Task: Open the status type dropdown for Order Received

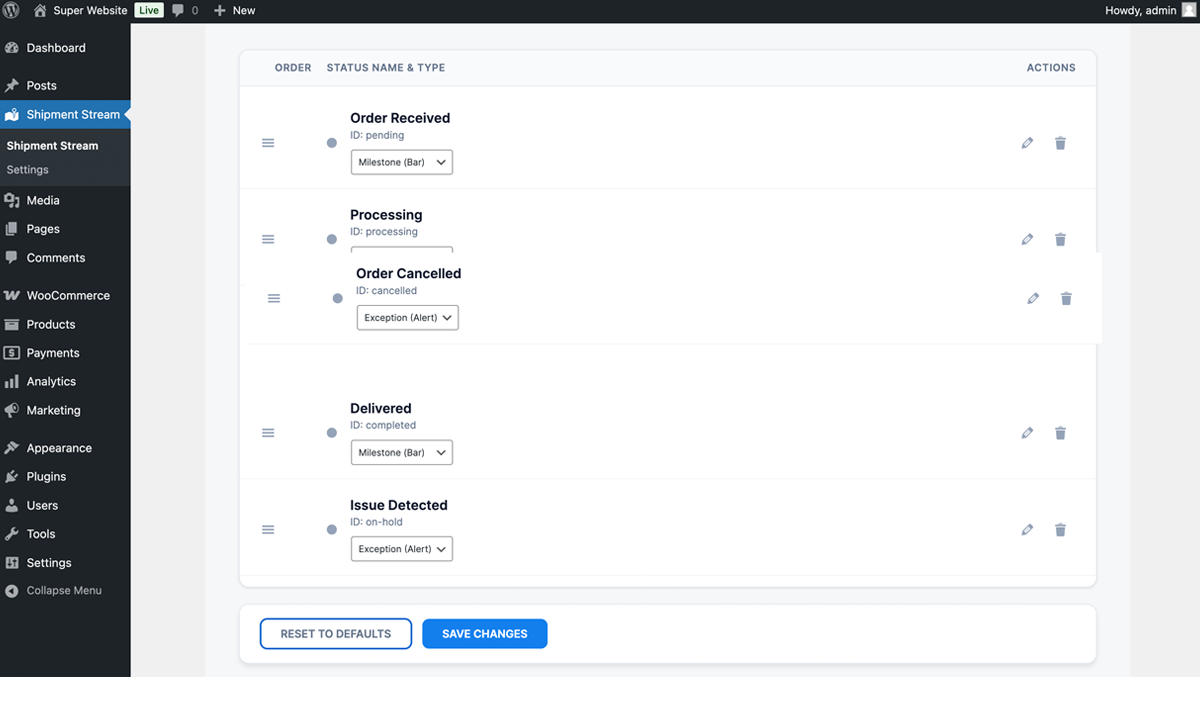Action: click(x=401, y=161)
